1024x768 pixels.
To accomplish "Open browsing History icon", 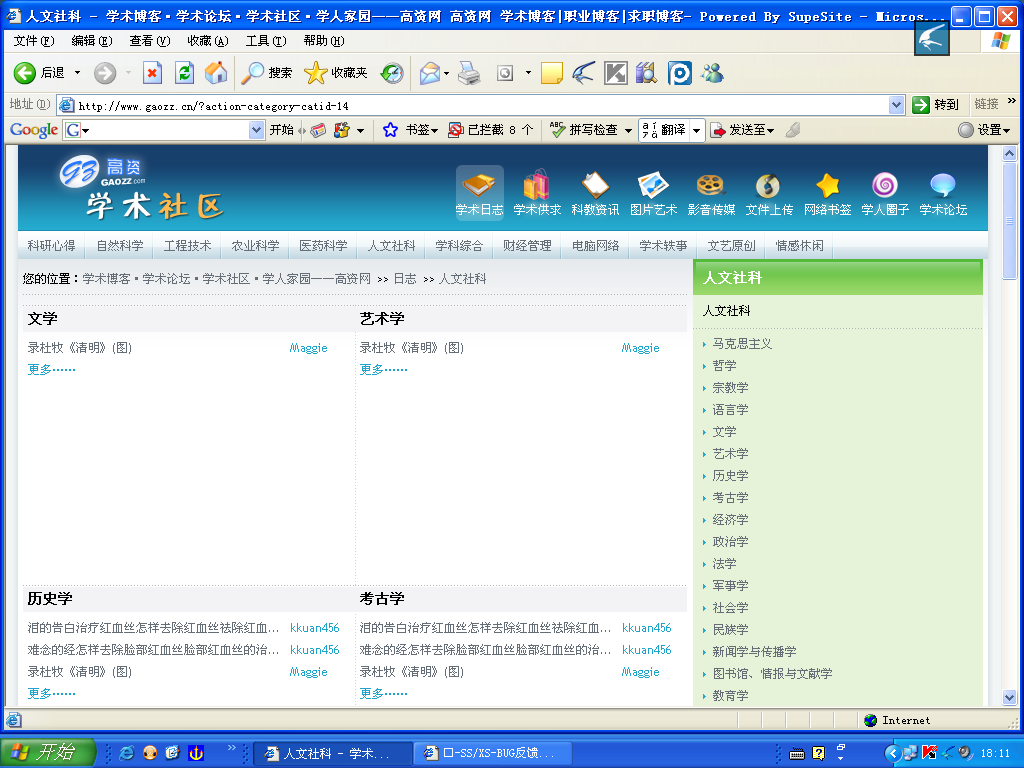I will point(392,73).
